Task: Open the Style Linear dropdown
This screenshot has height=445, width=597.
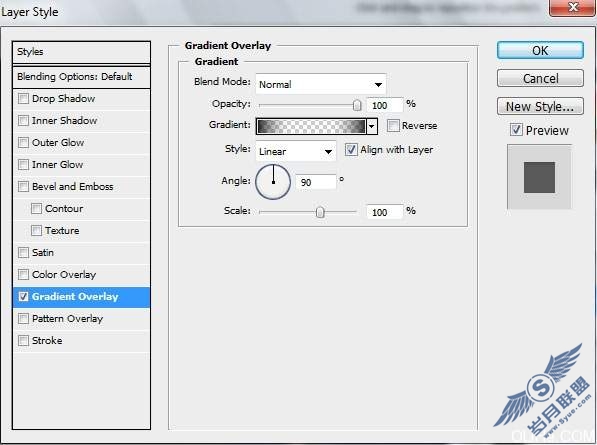Action: click(295, 151)
